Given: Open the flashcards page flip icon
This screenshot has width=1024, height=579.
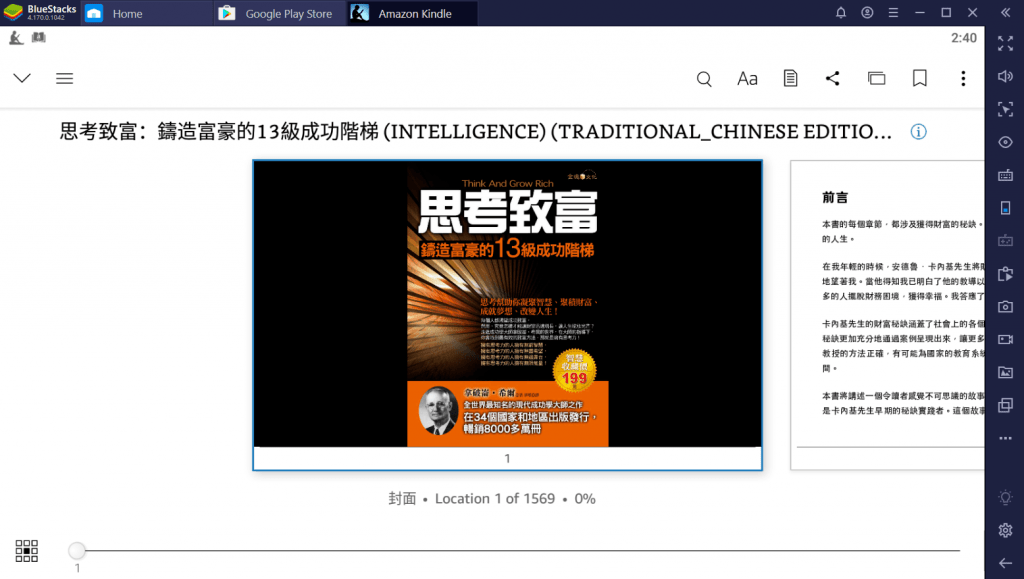Looking at the screenshot, I should pos(876,79).
